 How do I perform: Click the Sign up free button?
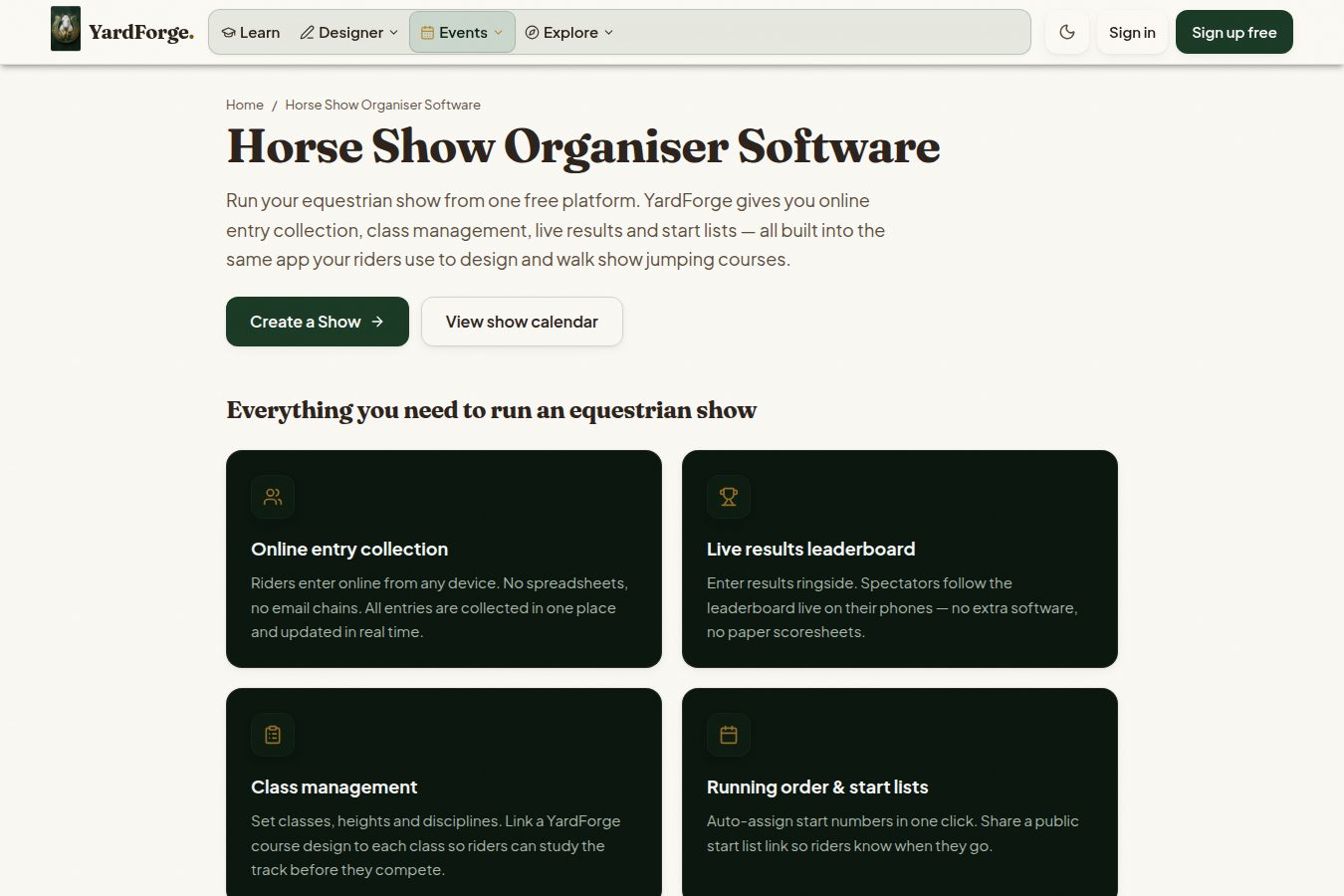pyautogui.click(x=1234, y=32)
